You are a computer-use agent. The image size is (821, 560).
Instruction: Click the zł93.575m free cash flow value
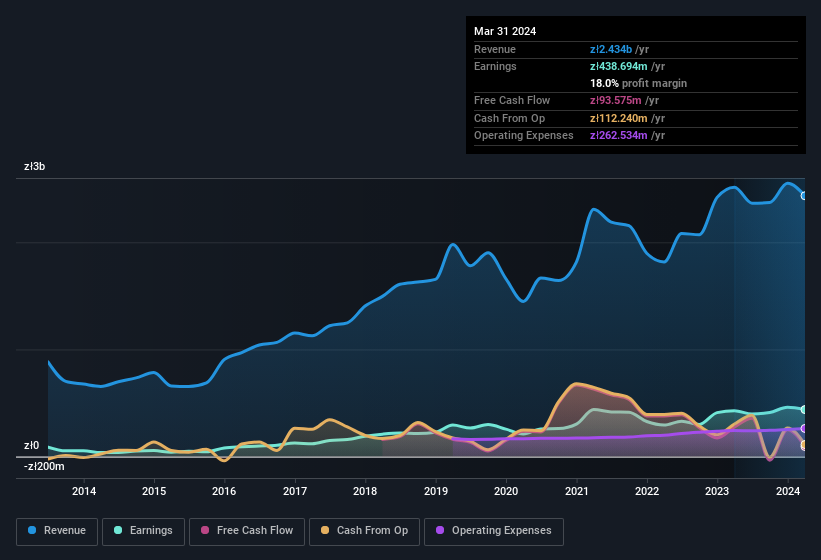point(615,100)
